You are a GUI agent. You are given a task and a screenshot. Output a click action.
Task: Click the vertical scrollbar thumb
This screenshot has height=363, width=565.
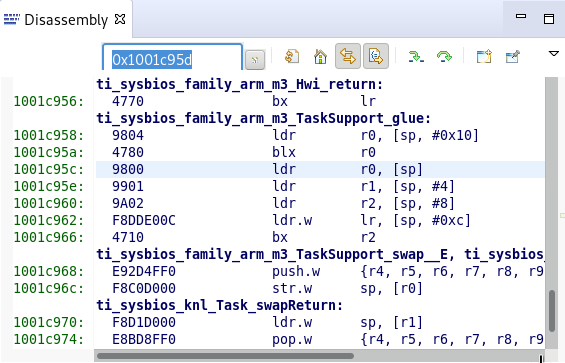[x=552, y=311]
